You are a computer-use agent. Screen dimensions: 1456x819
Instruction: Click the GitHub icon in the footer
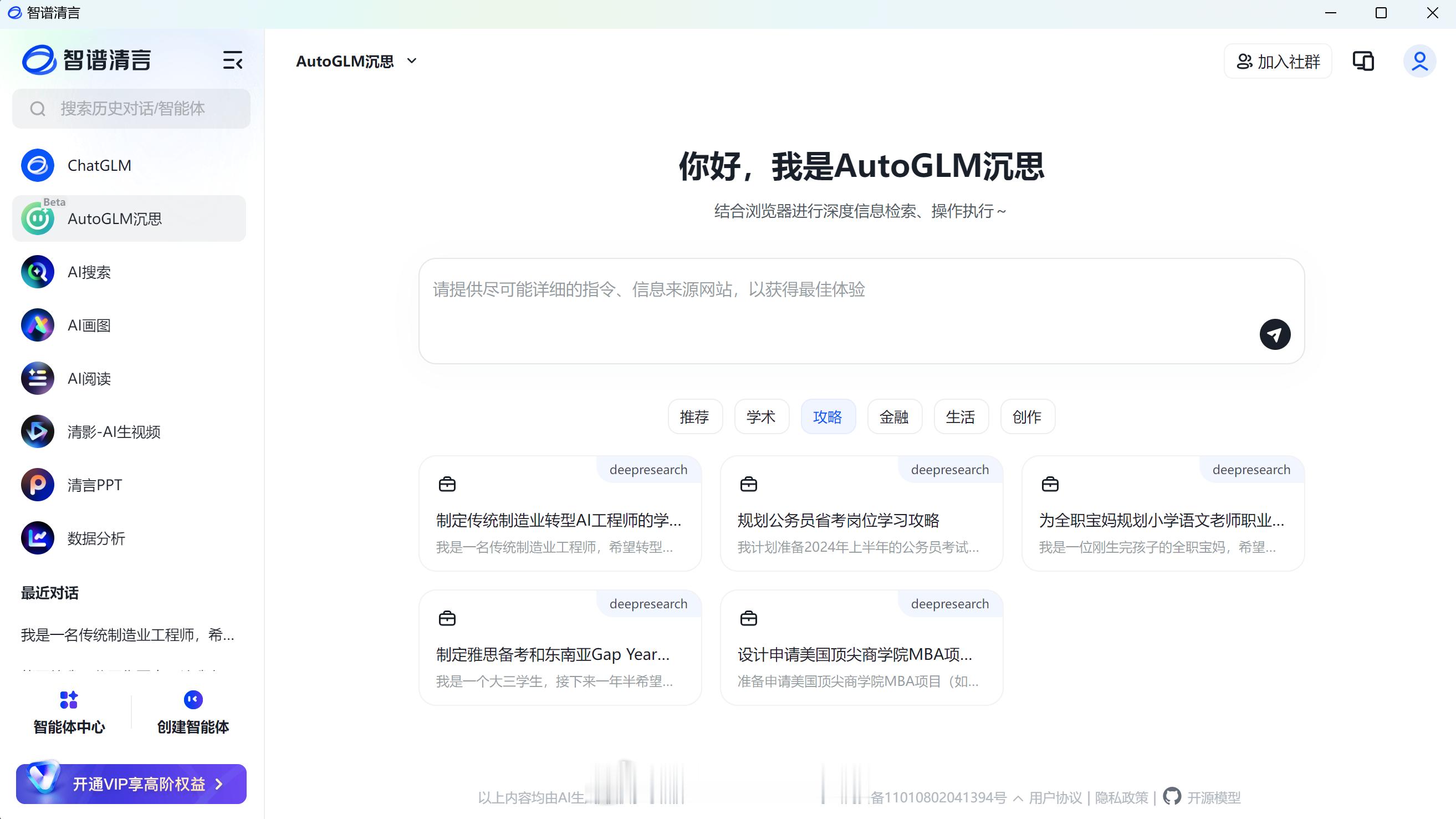pyautogui.click(x=1172, y=796)
